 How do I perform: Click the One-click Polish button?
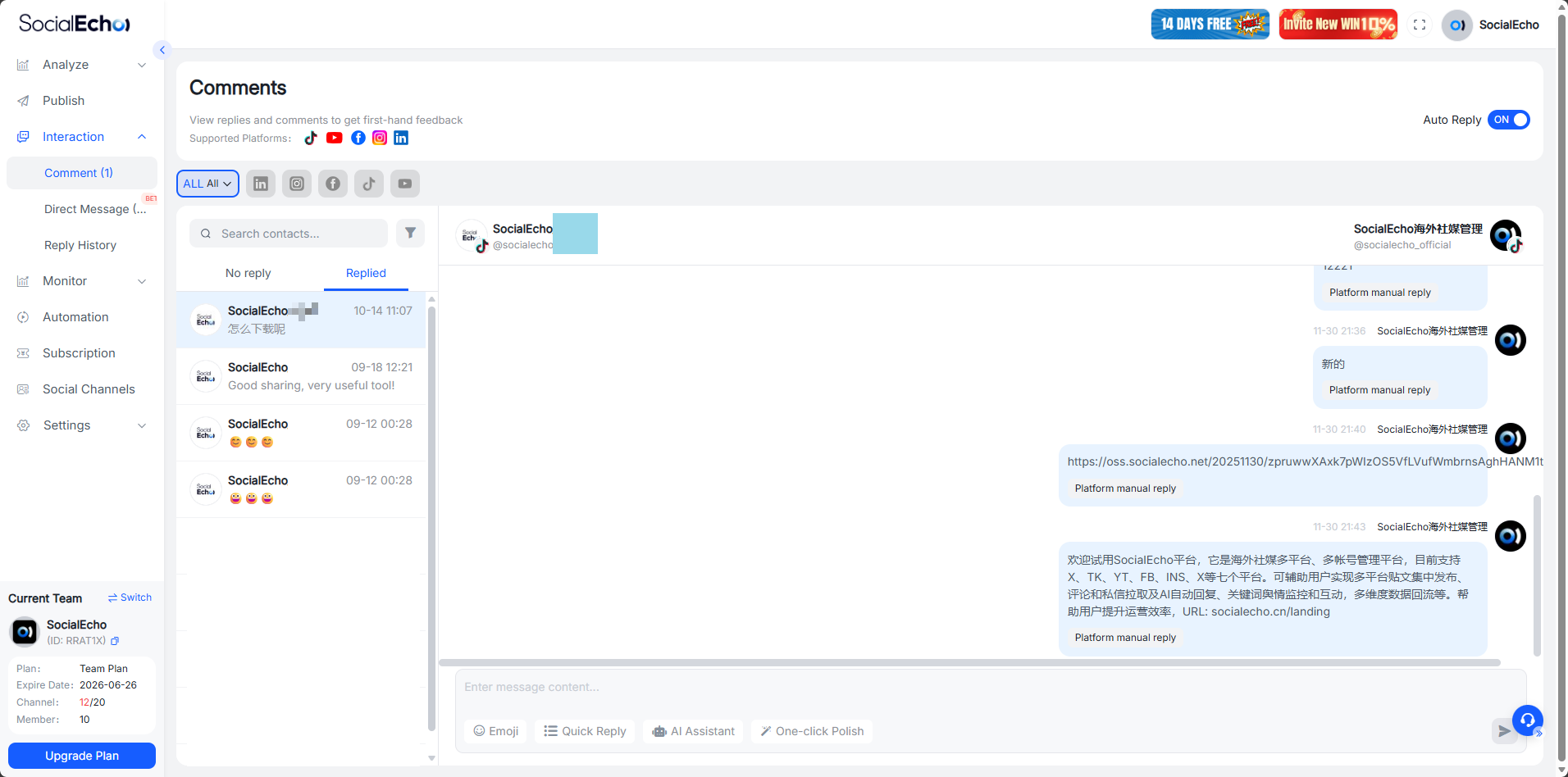tap(812, 731)
